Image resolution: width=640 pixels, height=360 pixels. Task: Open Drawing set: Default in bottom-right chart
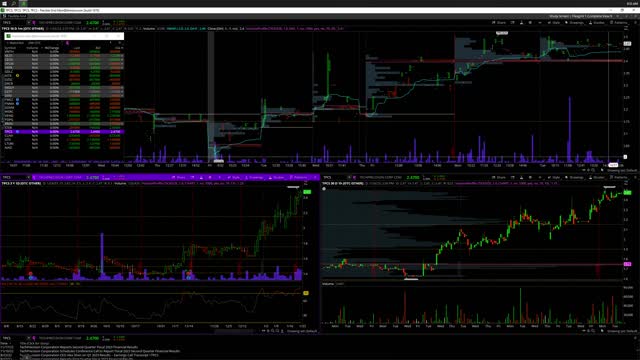621,331
